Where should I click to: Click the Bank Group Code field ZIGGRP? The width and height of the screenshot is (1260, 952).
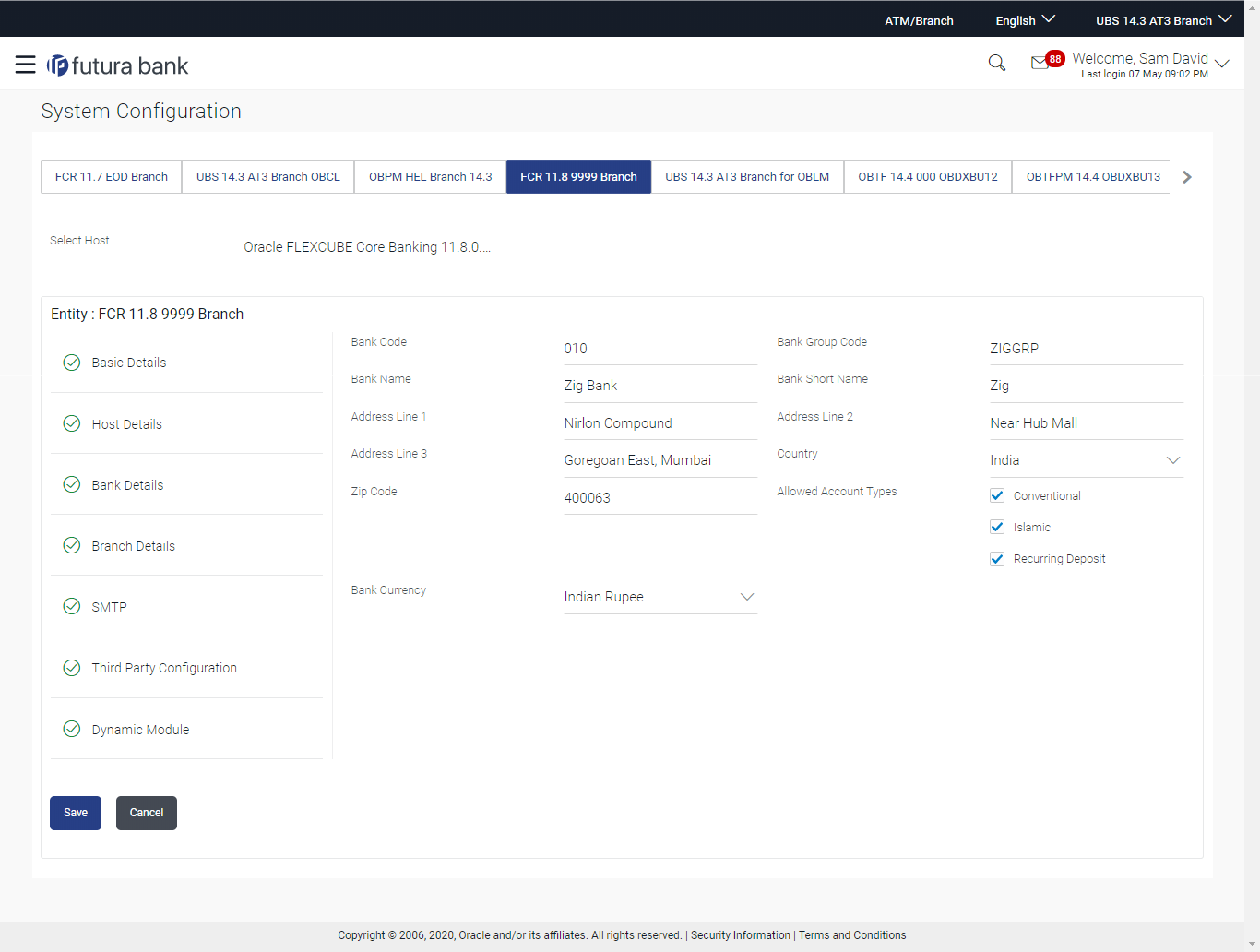tap(1086, 349)
